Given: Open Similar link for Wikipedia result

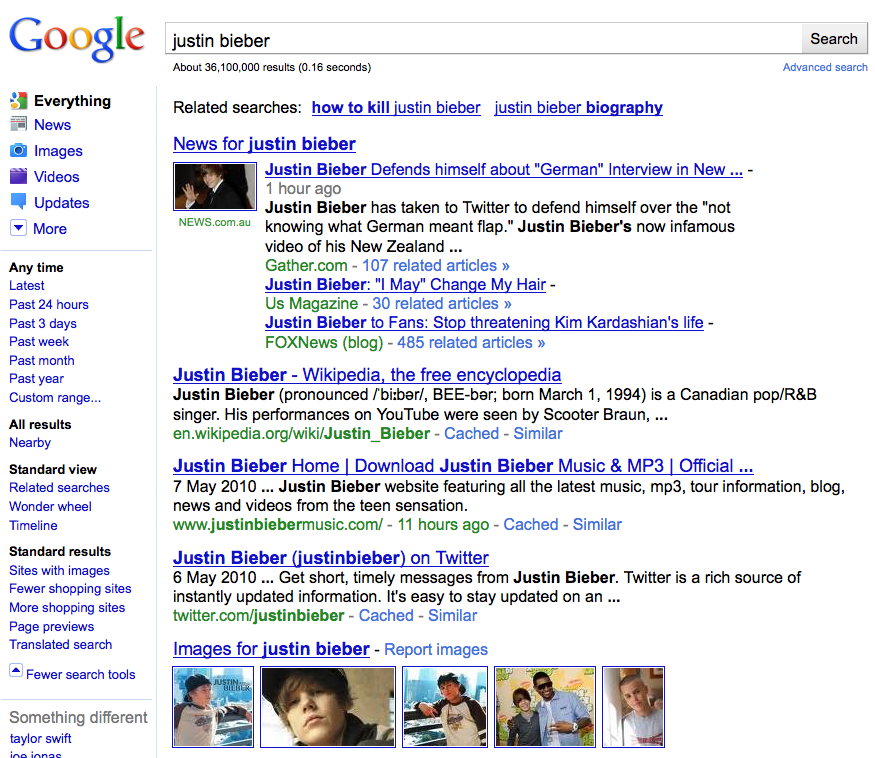Looking at the screenshot, I should coord(537,434).
